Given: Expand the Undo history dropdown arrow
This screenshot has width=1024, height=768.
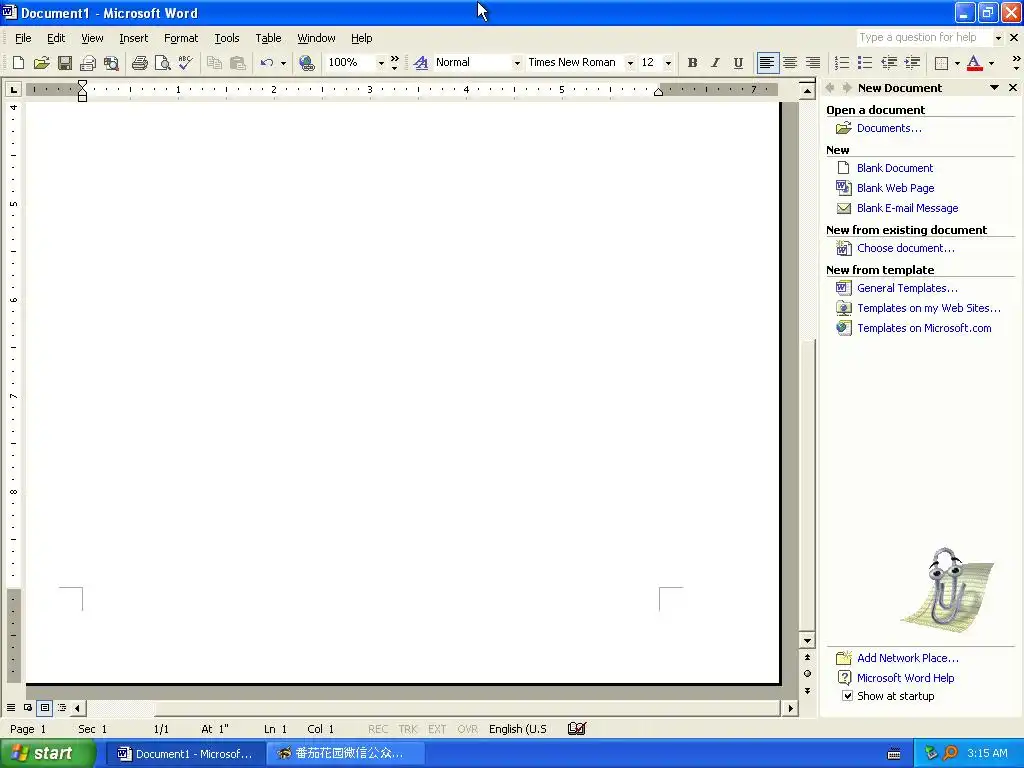Looking at the screenshot, I should [x=283, y=63].
